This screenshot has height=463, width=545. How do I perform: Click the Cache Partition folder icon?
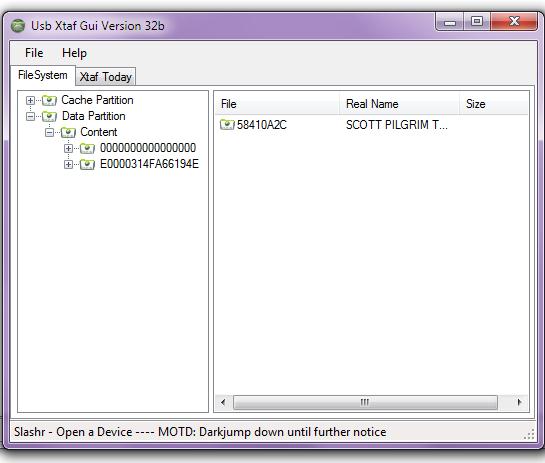point(49,100)
